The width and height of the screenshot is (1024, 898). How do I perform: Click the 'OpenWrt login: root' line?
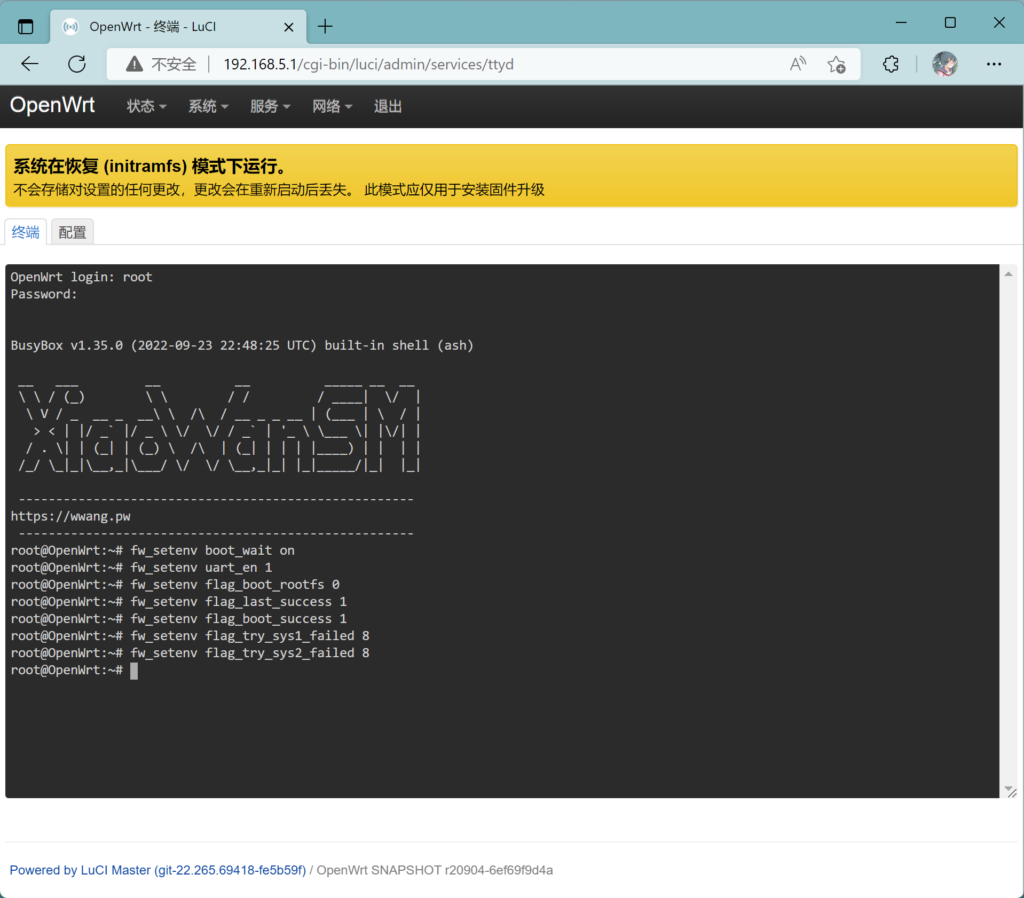(x=82, y=277)
